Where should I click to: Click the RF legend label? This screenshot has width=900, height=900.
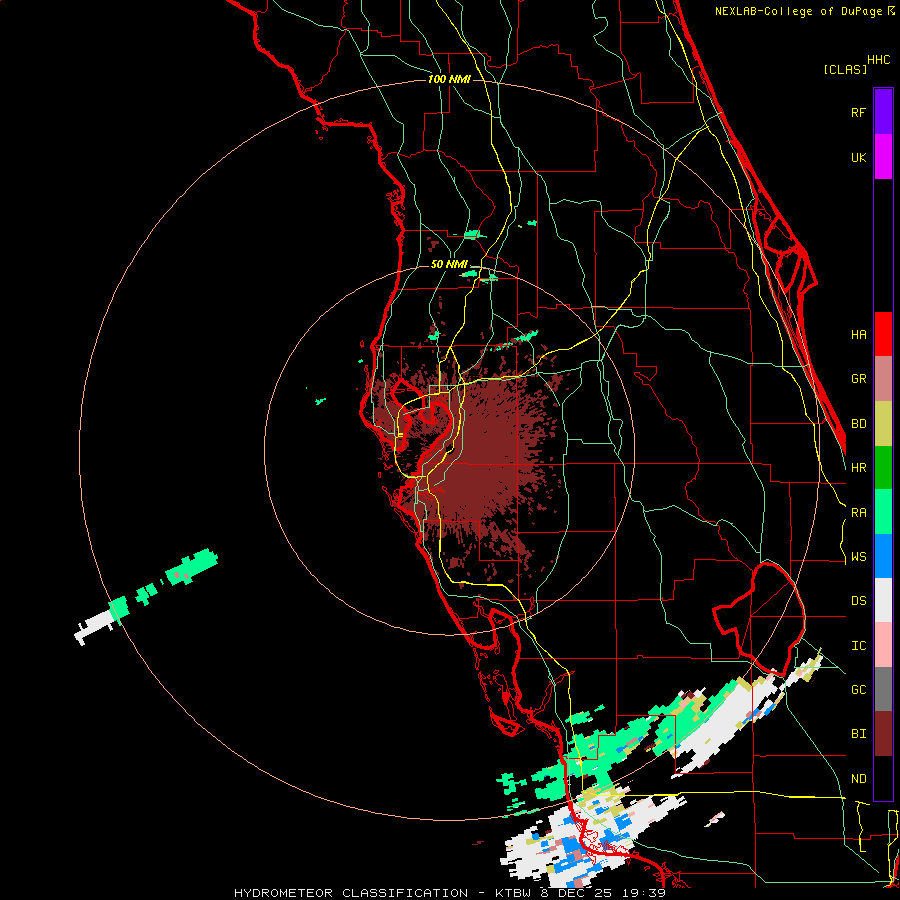(x=859, y=112)
